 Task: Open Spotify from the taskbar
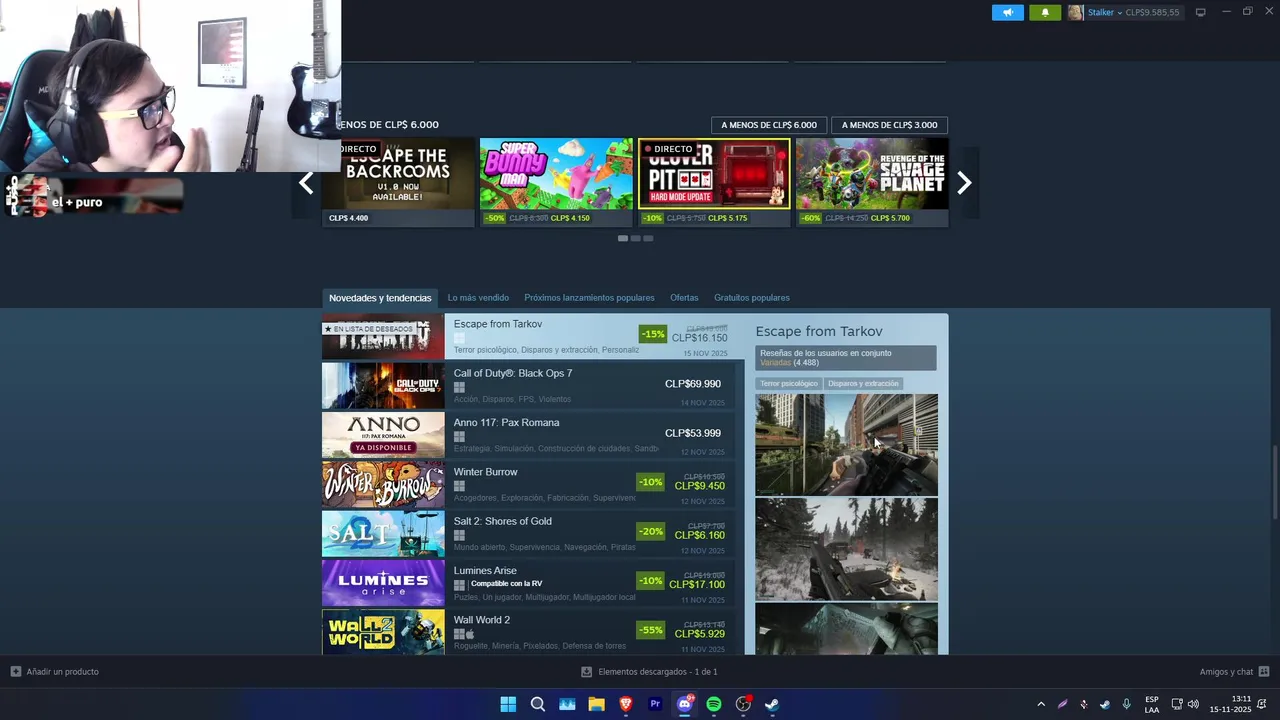point(714,704)
